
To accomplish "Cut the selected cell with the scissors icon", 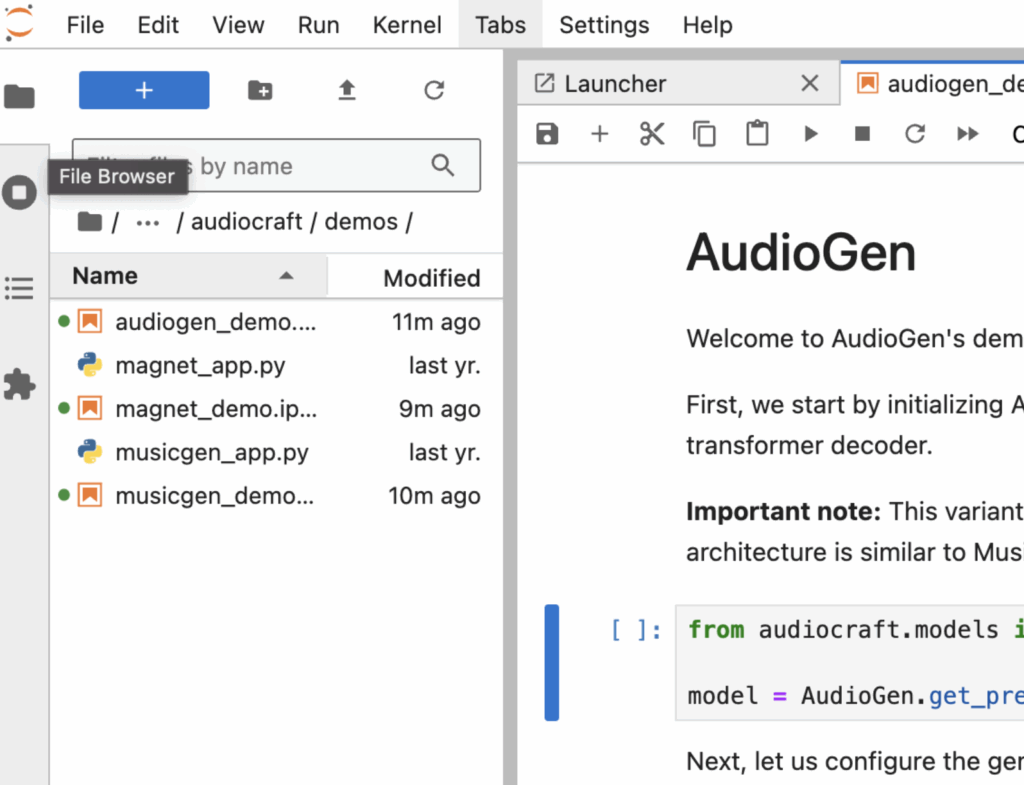I will click(x=652, y=133).
